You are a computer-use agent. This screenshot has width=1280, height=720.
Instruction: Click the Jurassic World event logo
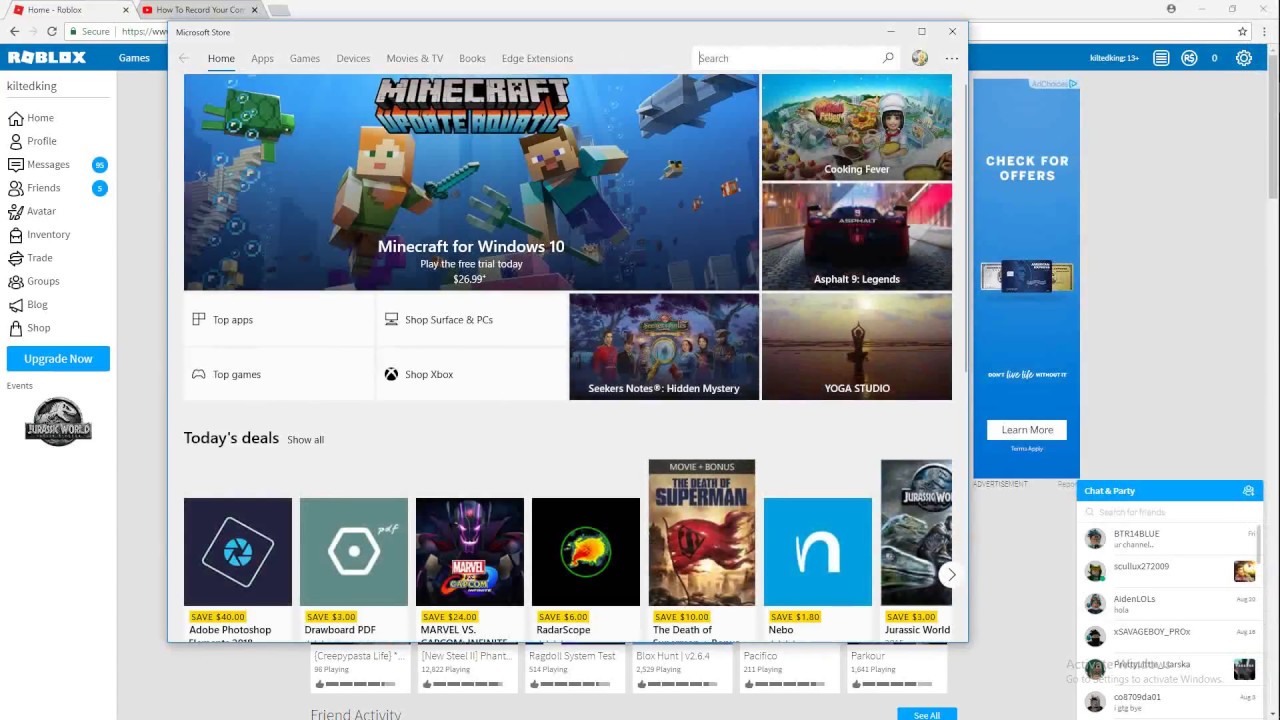pos(58,421)
